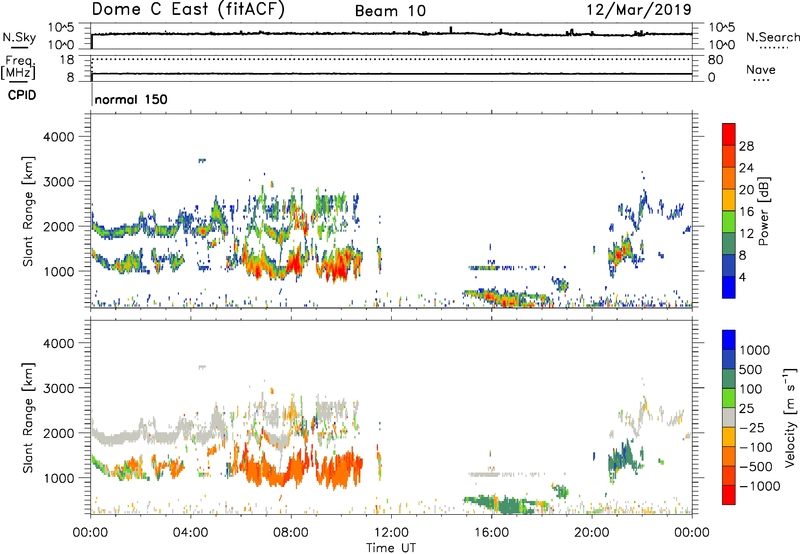This screenshot has width=800, height=554.
Task: Select the '12:00' time tick label
Action: pos(391,533)
